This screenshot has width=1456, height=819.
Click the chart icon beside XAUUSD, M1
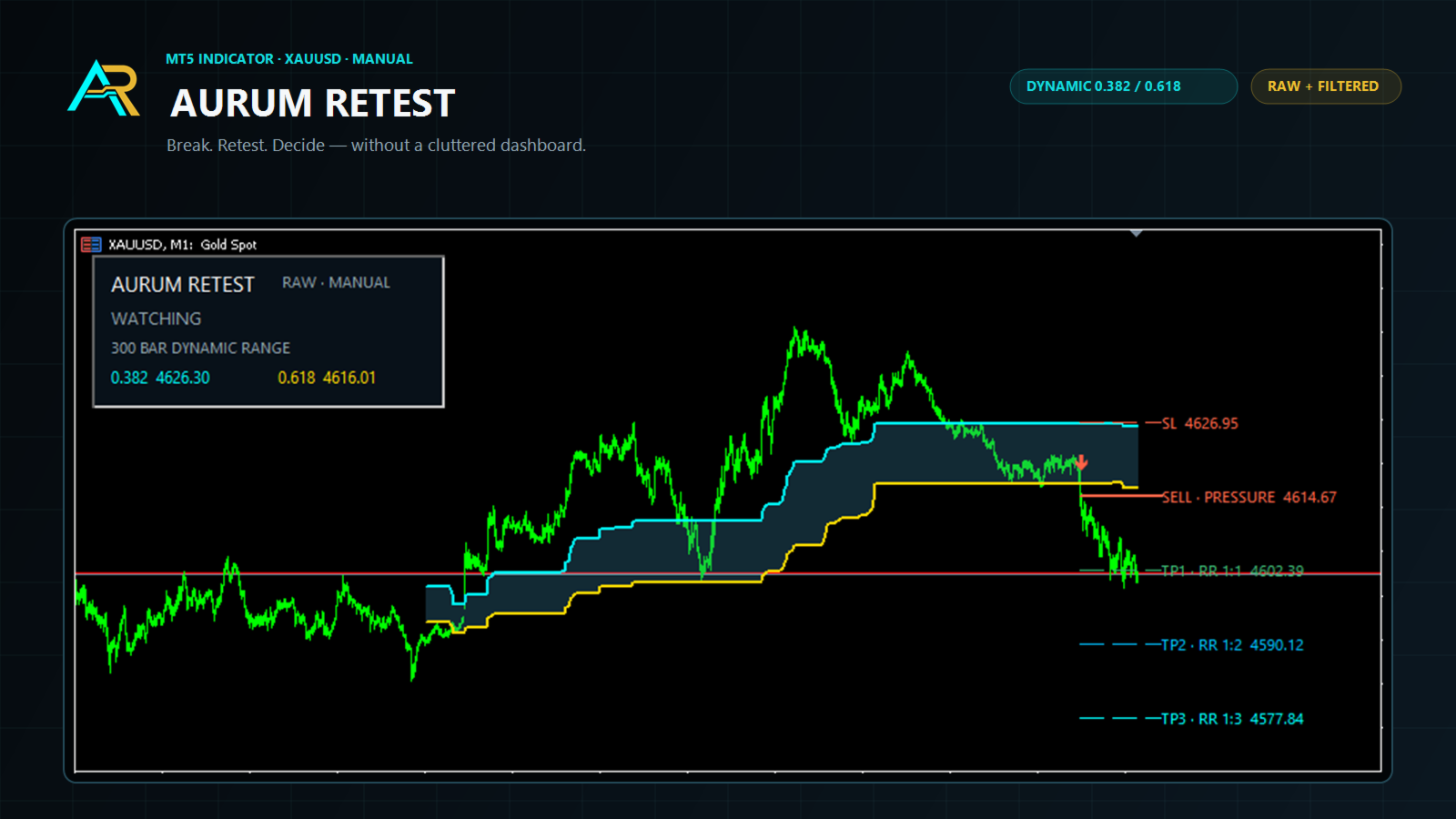tap(91, 244)
